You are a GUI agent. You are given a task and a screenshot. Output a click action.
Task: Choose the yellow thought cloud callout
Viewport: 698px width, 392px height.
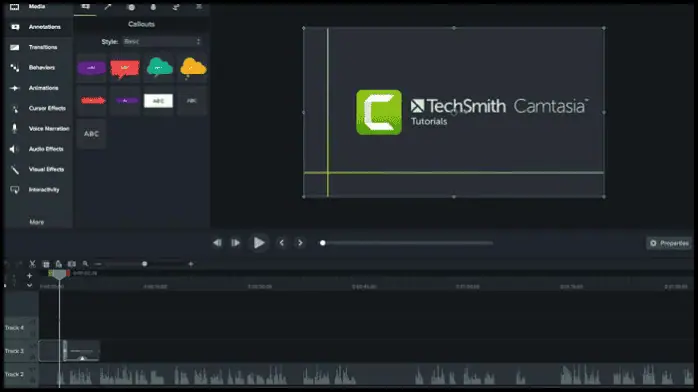click(192, 68)
